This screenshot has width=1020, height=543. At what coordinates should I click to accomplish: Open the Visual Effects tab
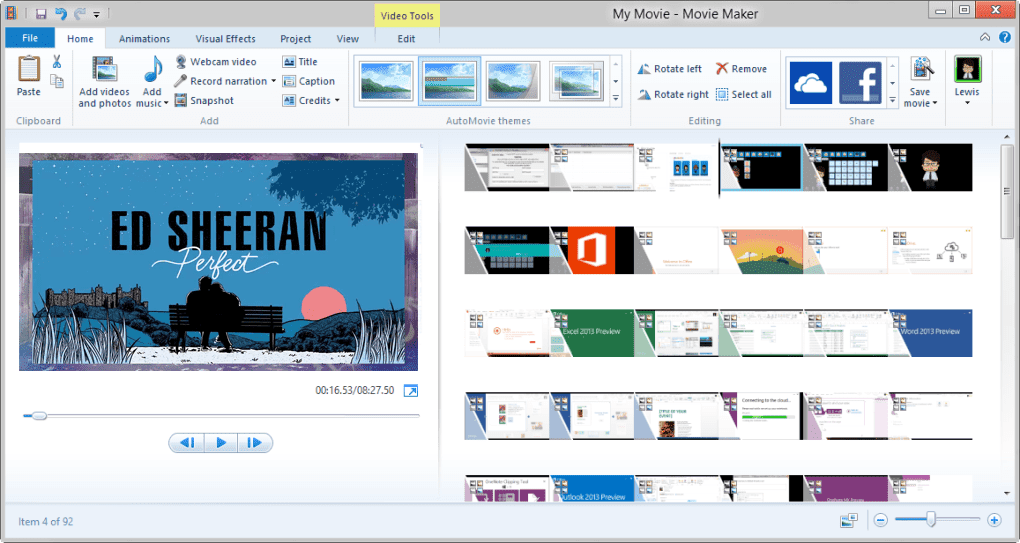pos(226,38)
